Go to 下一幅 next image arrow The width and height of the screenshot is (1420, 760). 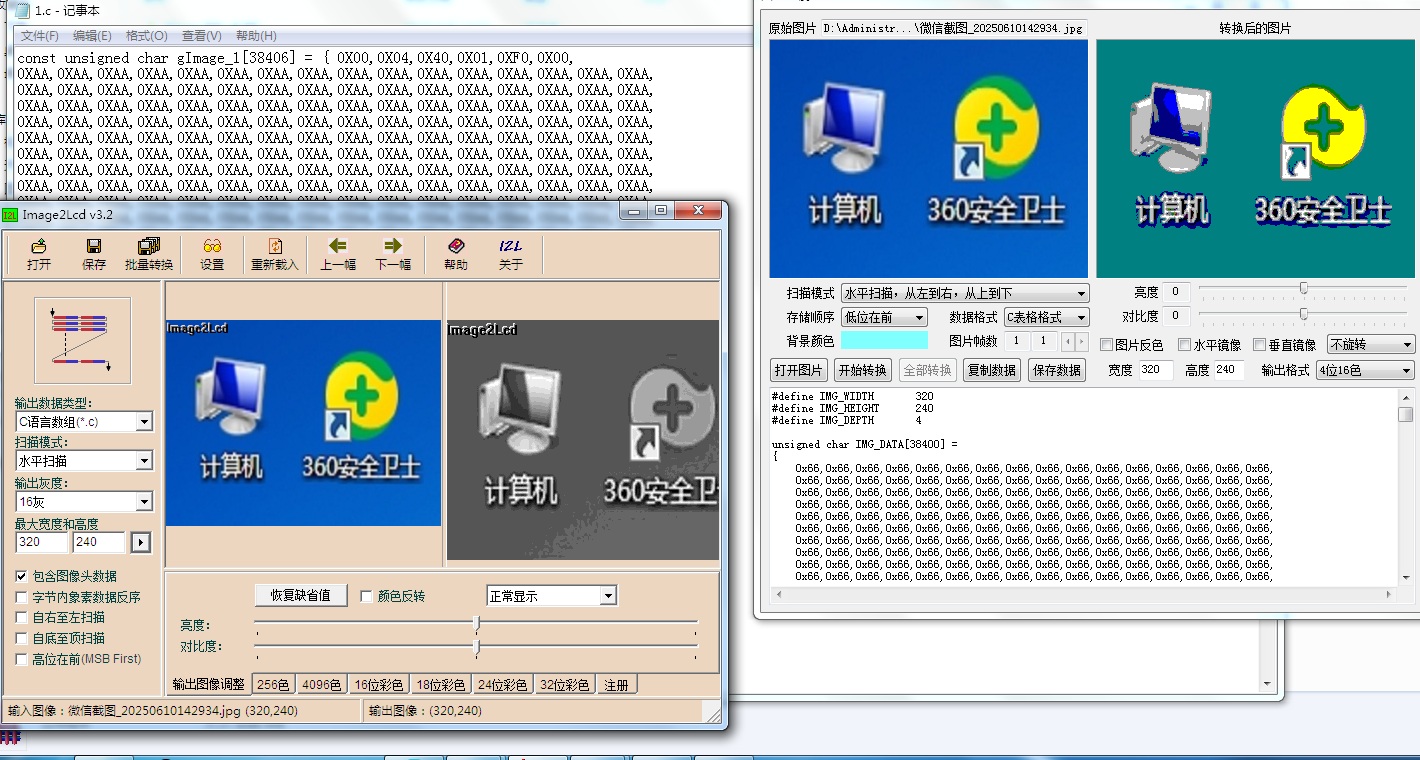(392, 245)
